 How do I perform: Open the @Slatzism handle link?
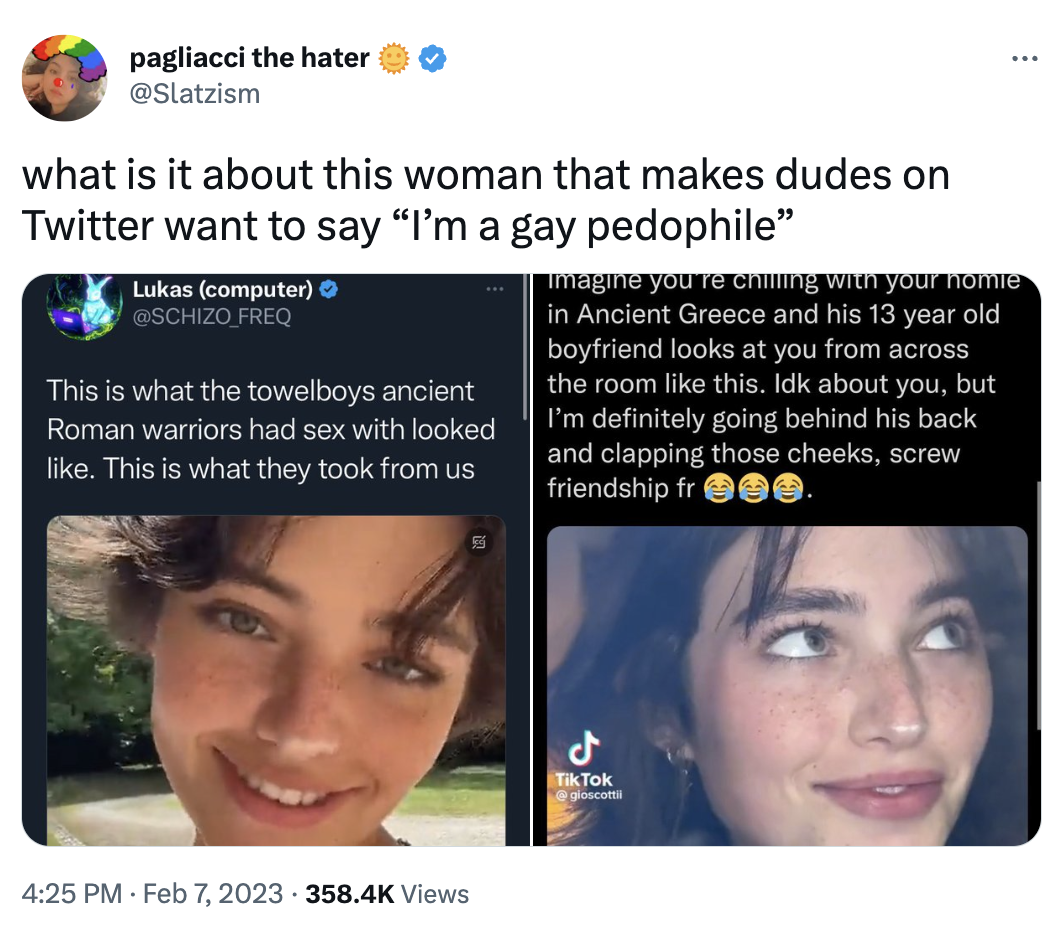point(195,94)
